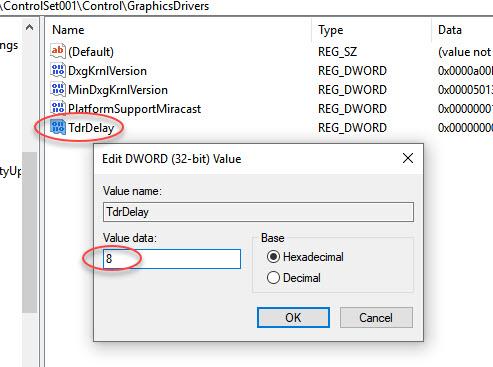Select the DxgKrnlVersion entry name
The image size is (493, 367).
pyautogui.click(x=107, y=71)
